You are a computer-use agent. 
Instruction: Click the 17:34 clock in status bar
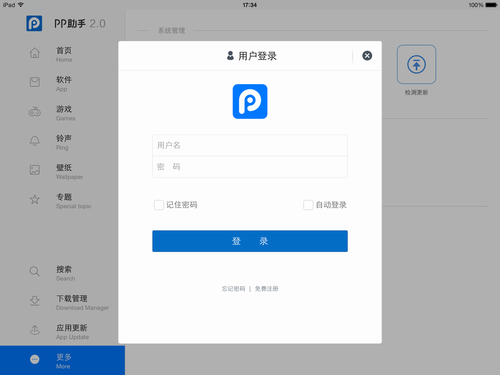250,5
